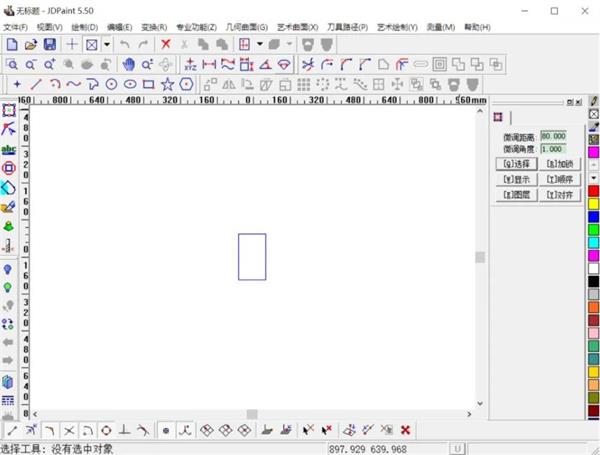Click the red X delete icon in top toolbar
The width and height of the screenshot is (600, 455).
[x=166, y=44]
